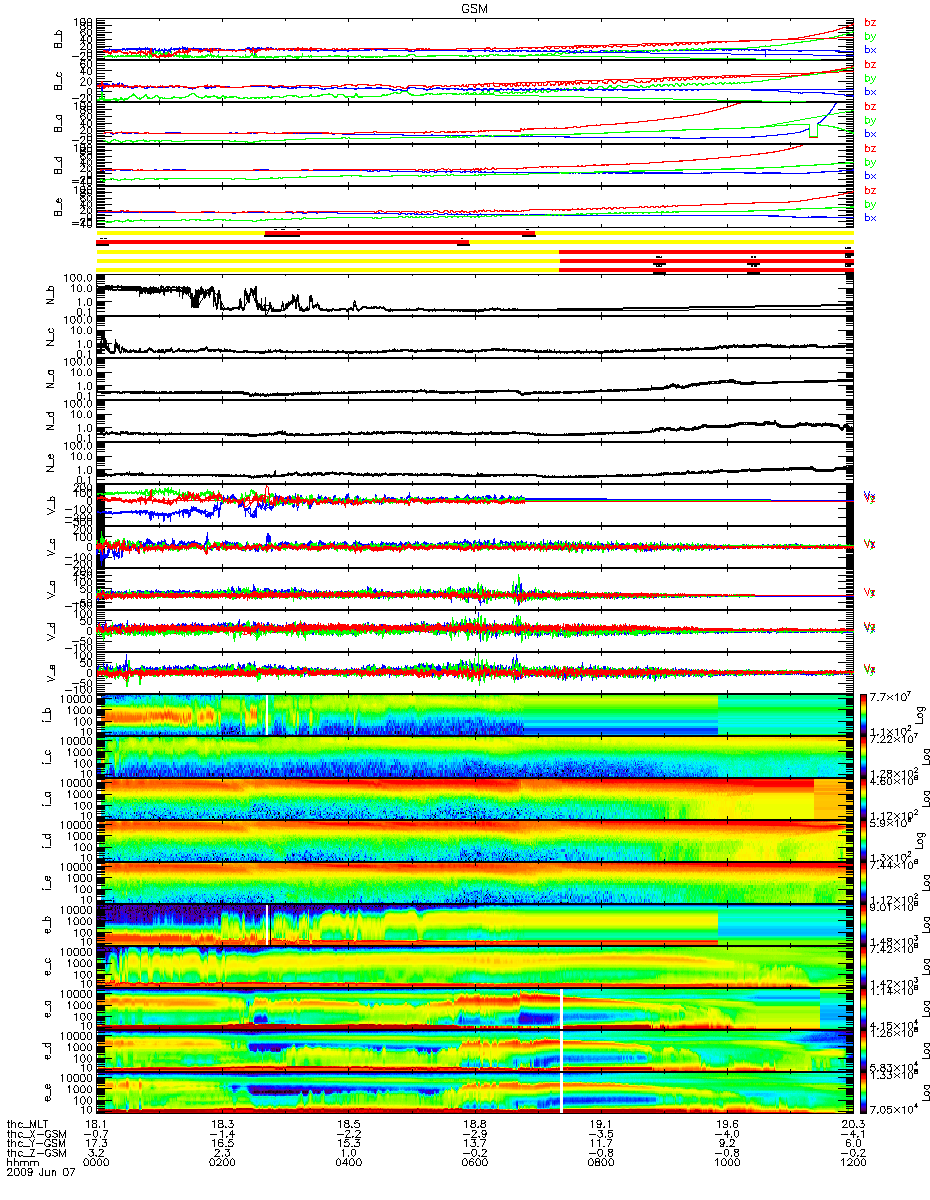Click the by legend of the B_b panel
The width and height of the screenshot is (930, 1200).
(870, 36)
